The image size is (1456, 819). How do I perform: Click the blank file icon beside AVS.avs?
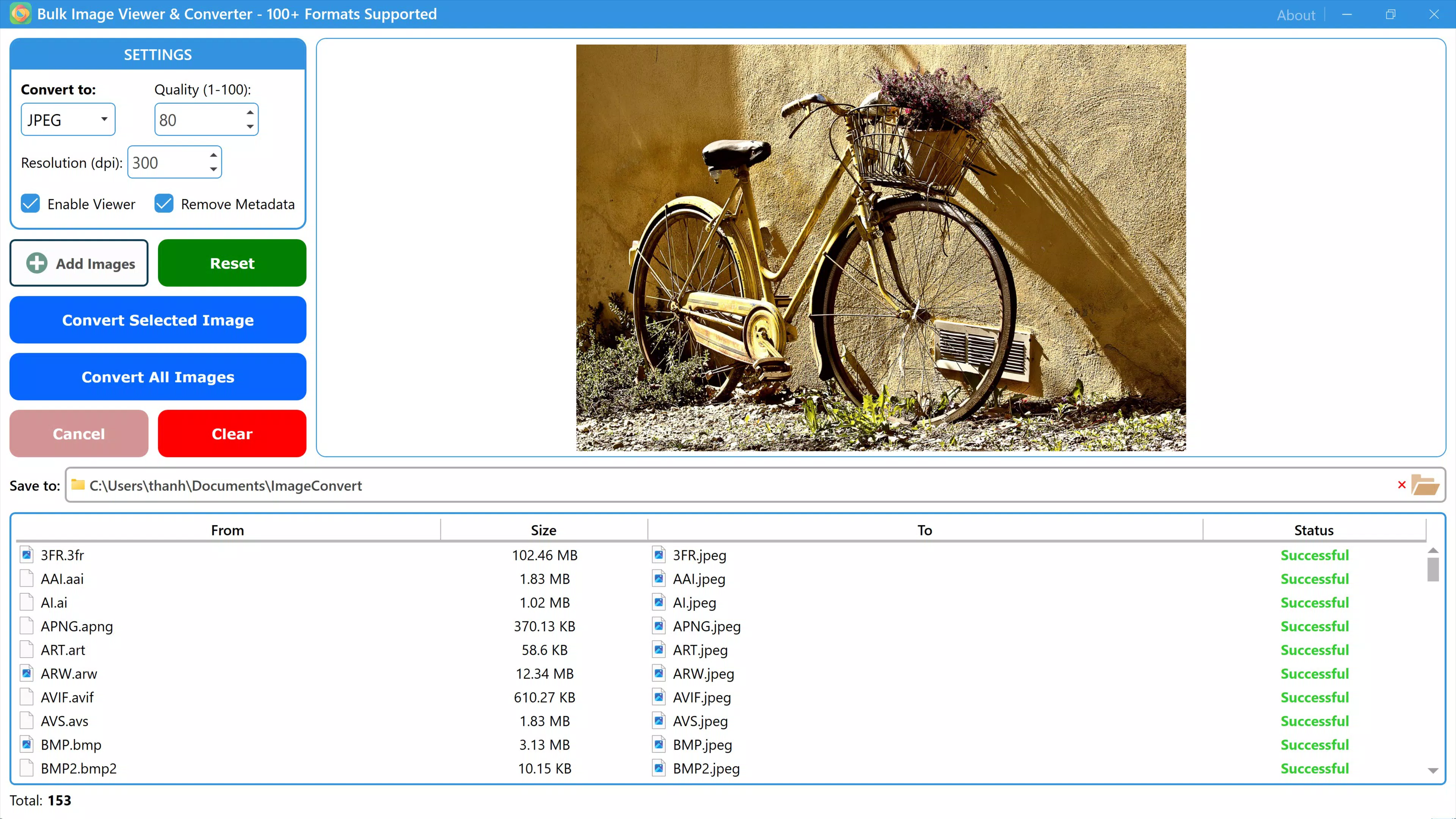27,721
